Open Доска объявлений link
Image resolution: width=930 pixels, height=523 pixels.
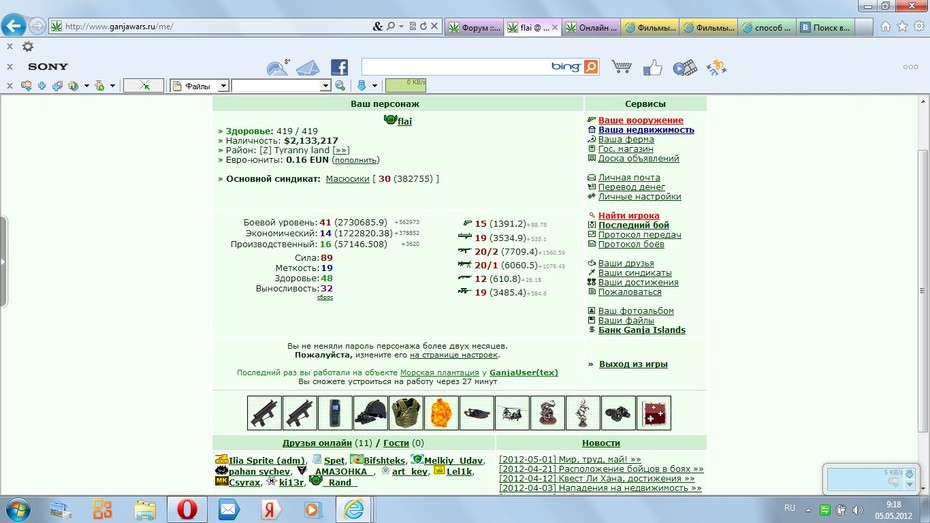point(638,158)
